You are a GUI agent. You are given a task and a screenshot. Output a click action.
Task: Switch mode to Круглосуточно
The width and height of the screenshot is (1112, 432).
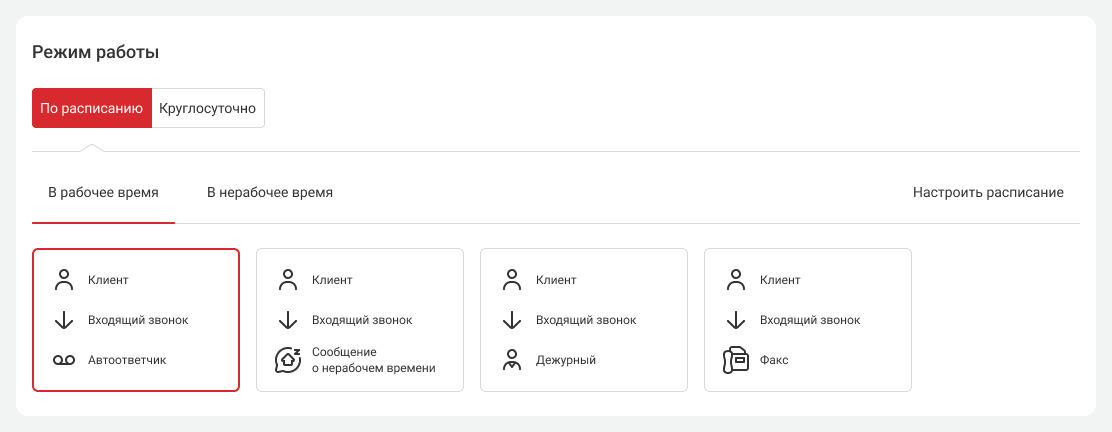click(x=208, y=108)
